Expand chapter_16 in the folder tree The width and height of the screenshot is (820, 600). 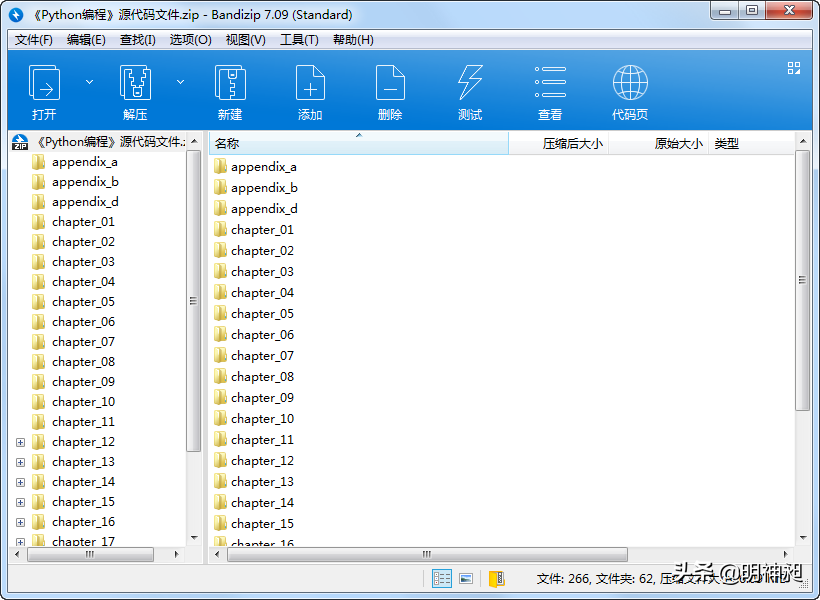pos(20,523)
